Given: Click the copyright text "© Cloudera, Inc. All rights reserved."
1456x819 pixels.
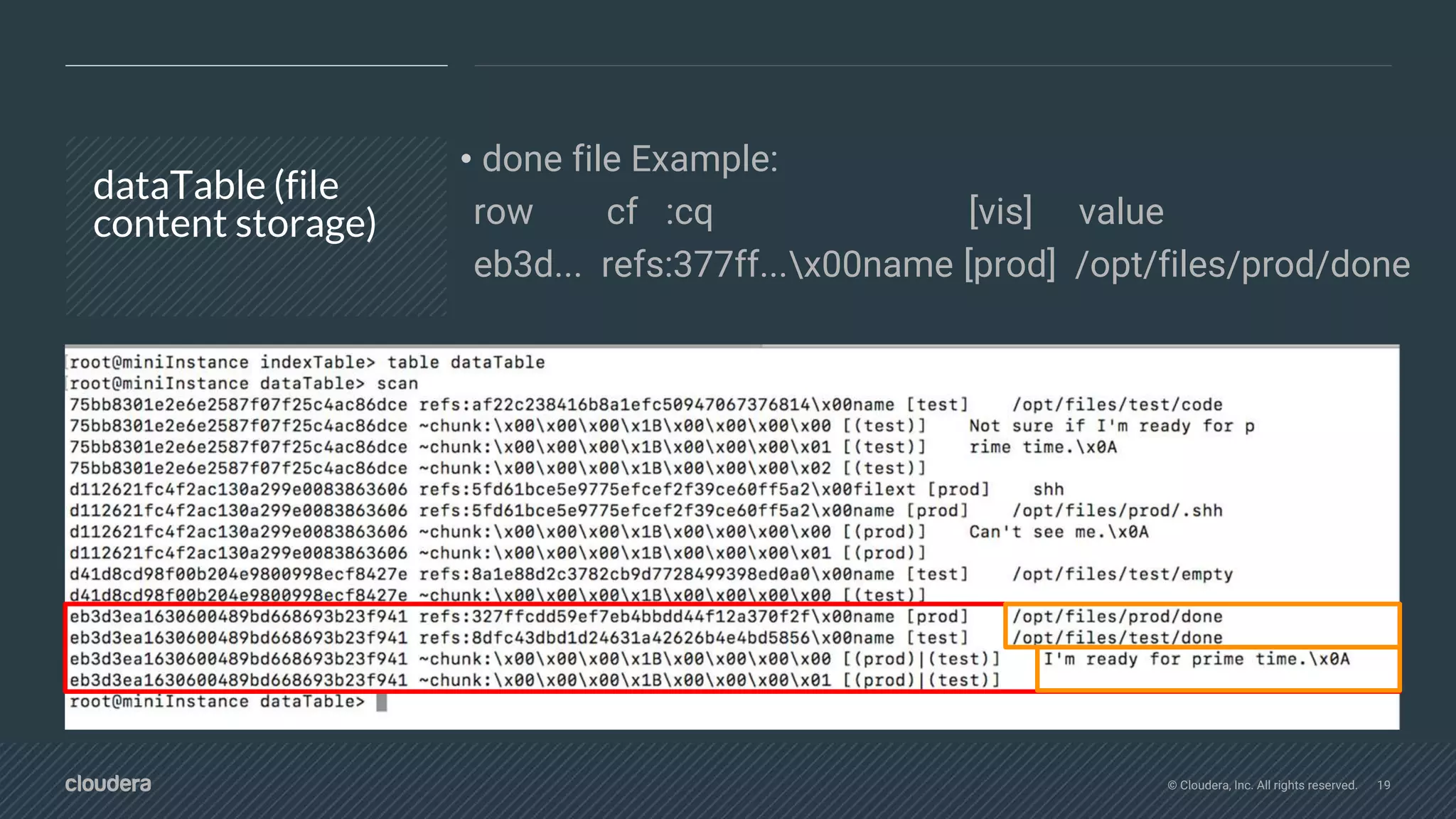Looking at the screenshot, I should click(x=1263, y=785).
